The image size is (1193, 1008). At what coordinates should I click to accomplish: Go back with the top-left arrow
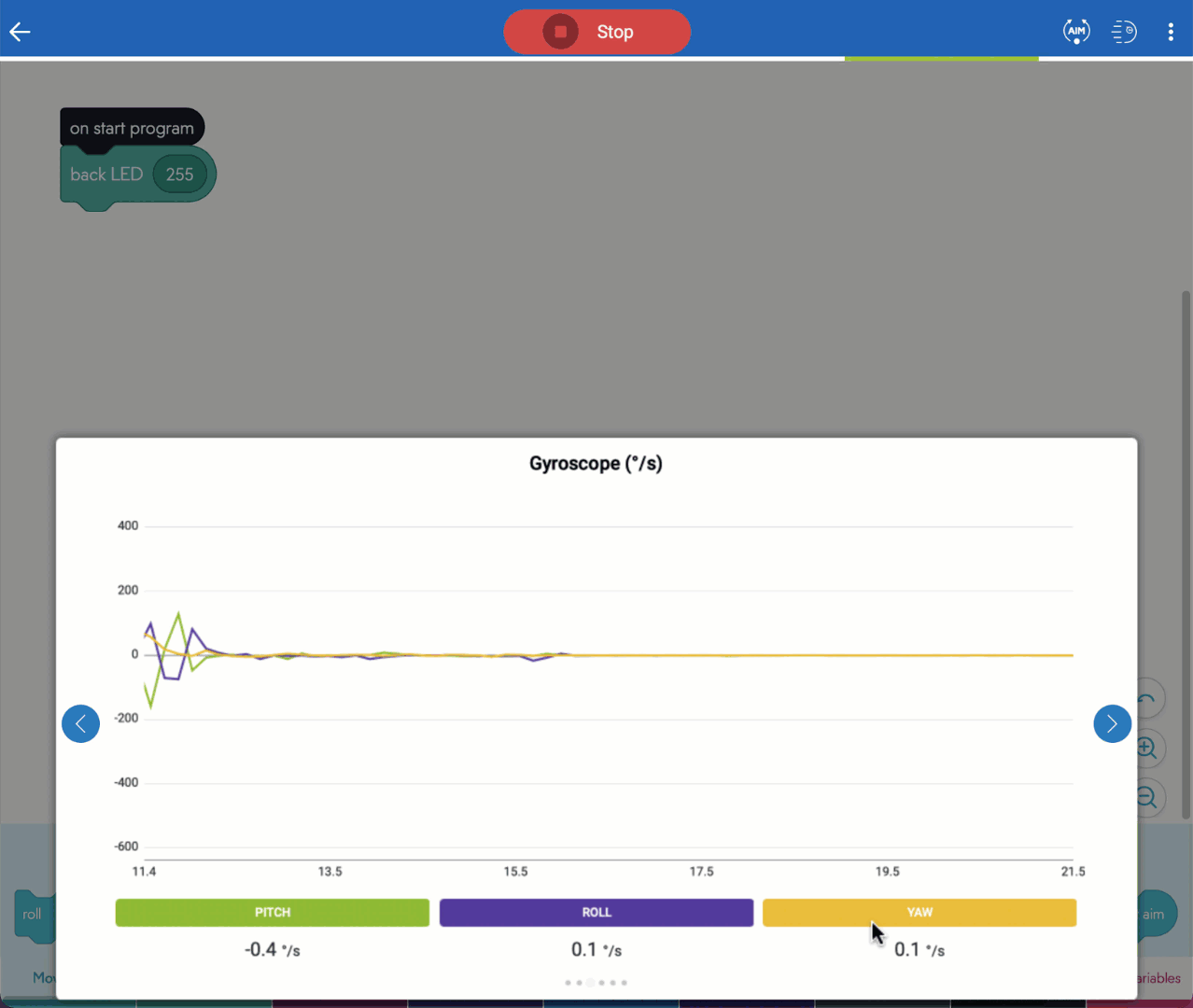coord(21,32)
